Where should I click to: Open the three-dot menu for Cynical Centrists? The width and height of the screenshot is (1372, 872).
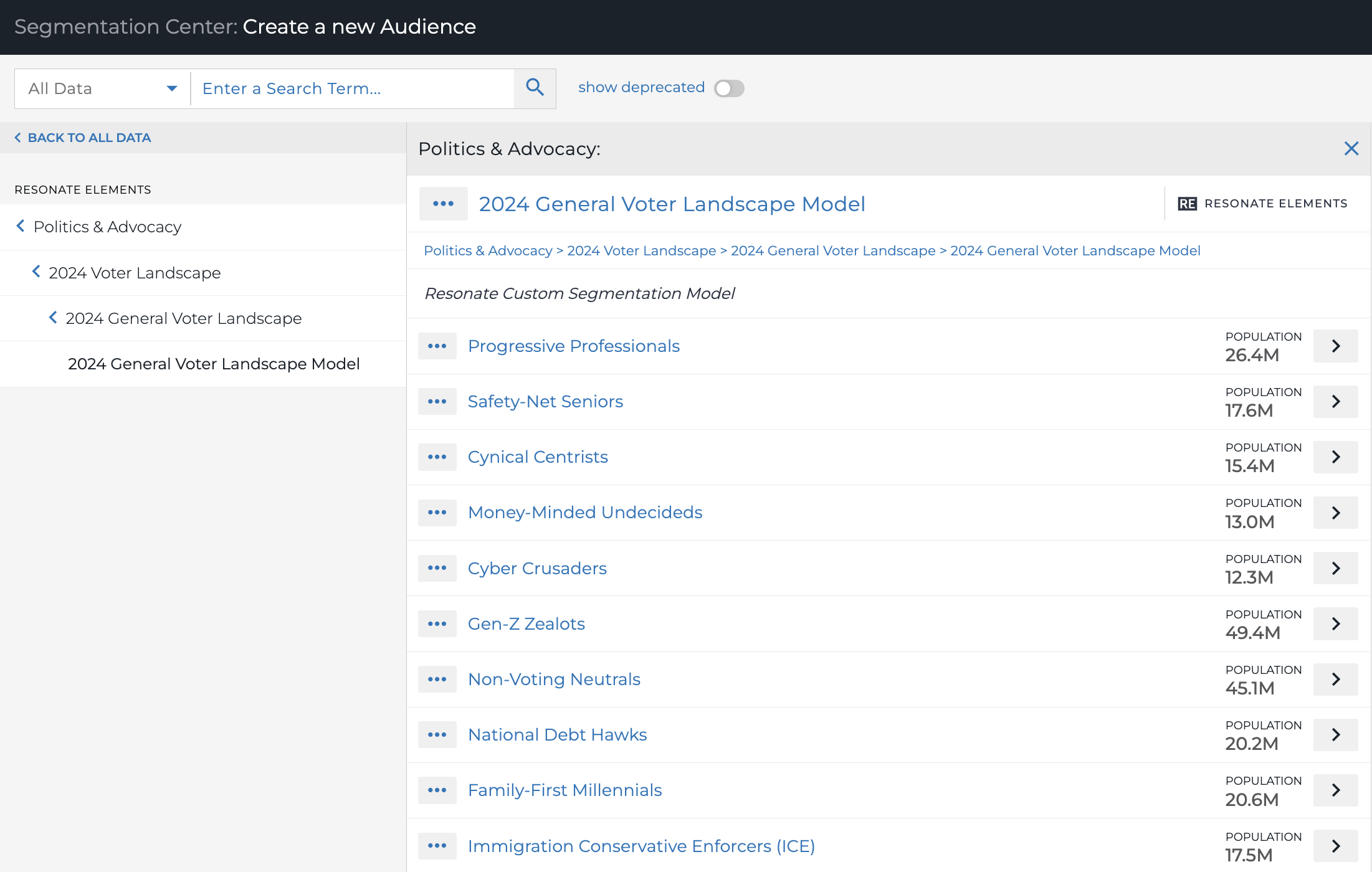[437, 457]
